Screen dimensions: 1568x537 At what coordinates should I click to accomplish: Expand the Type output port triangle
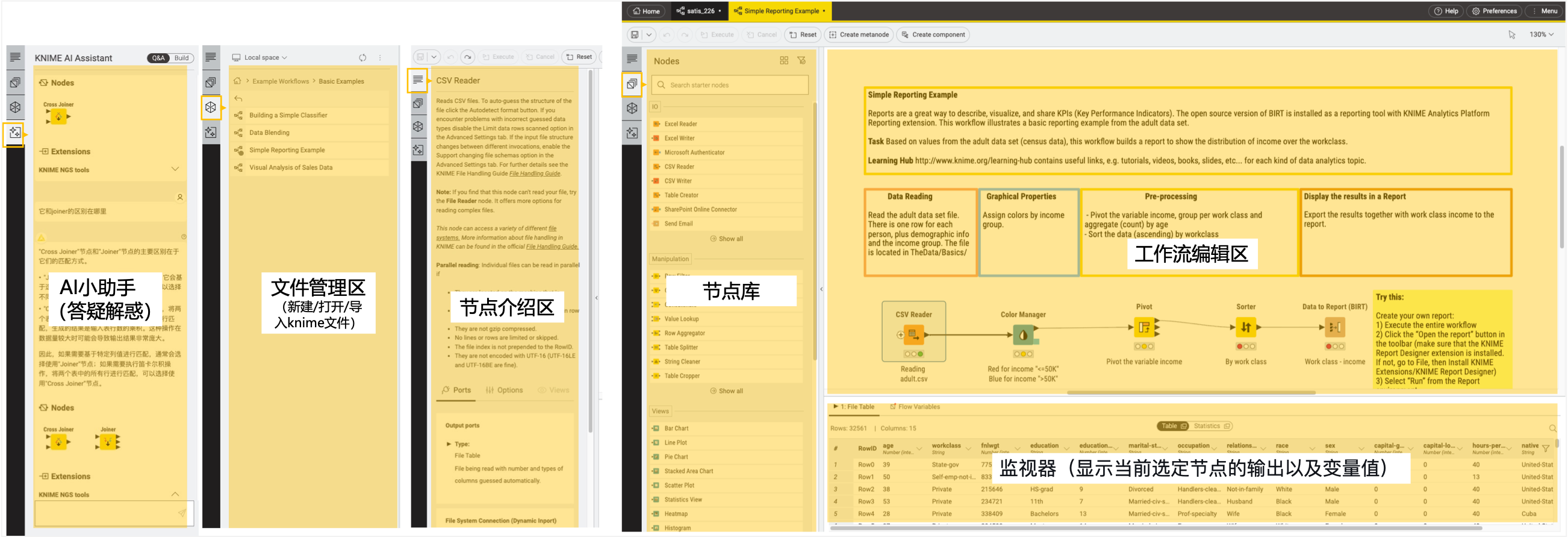click(x=449, y=444)
